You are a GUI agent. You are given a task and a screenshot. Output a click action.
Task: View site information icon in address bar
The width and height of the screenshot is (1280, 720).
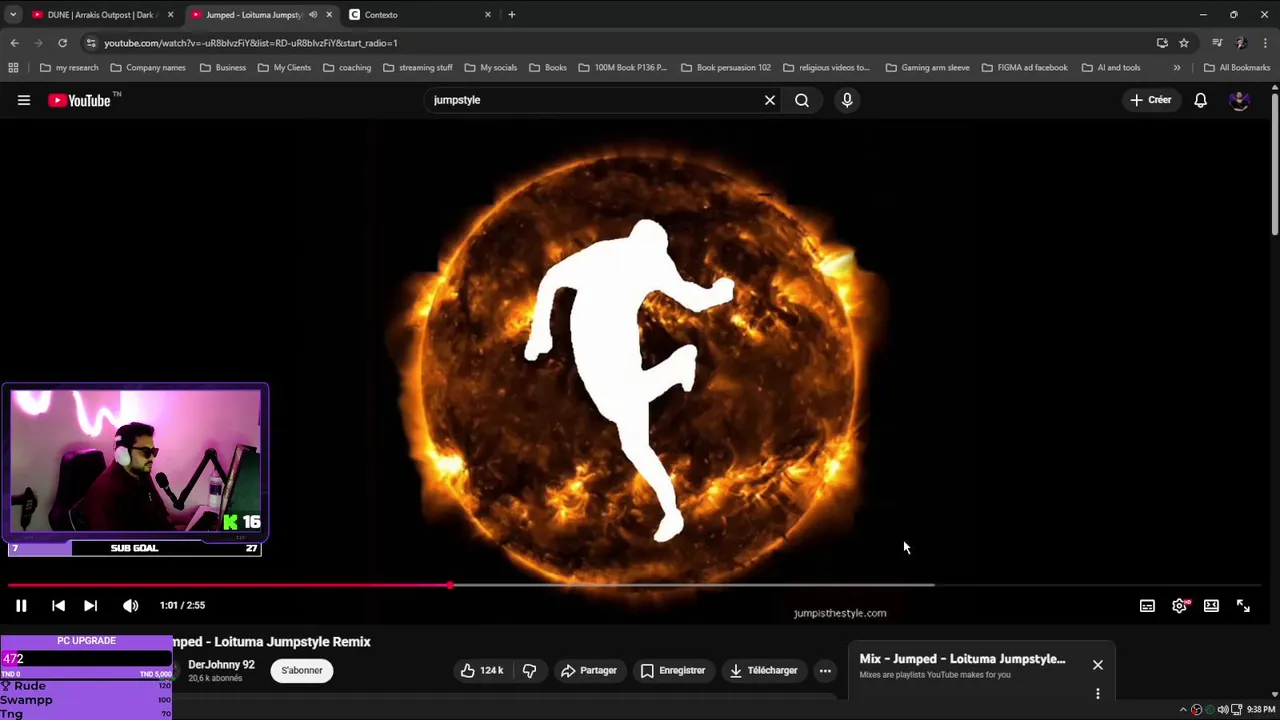pyautogui.click(x=91, y=43)
